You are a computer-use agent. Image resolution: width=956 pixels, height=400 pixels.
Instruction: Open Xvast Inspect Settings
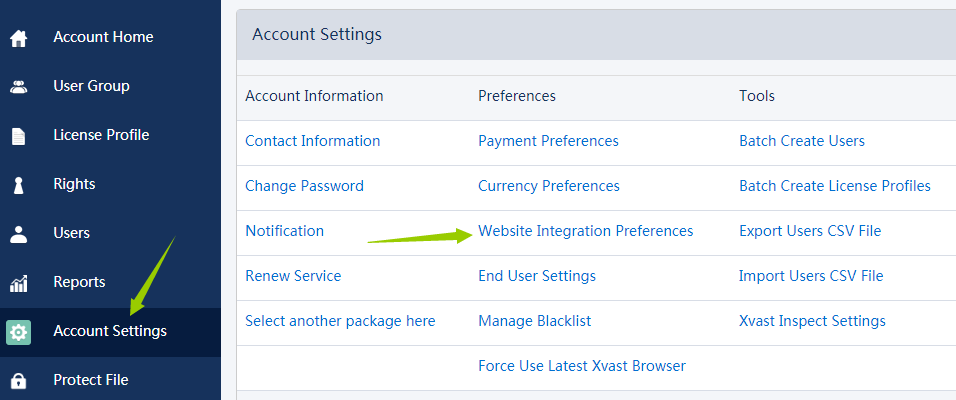pos(812,321)
